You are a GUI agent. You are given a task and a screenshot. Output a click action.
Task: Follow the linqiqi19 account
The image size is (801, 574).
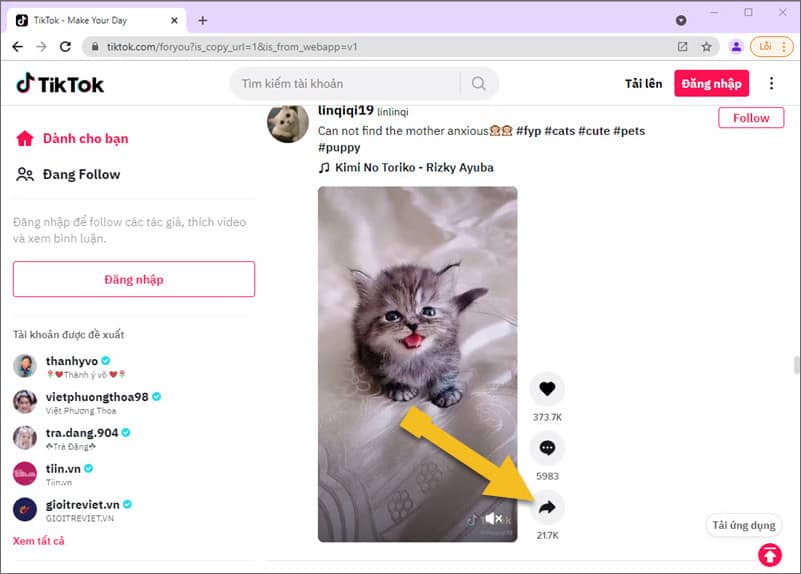click(x=750, y=118)
